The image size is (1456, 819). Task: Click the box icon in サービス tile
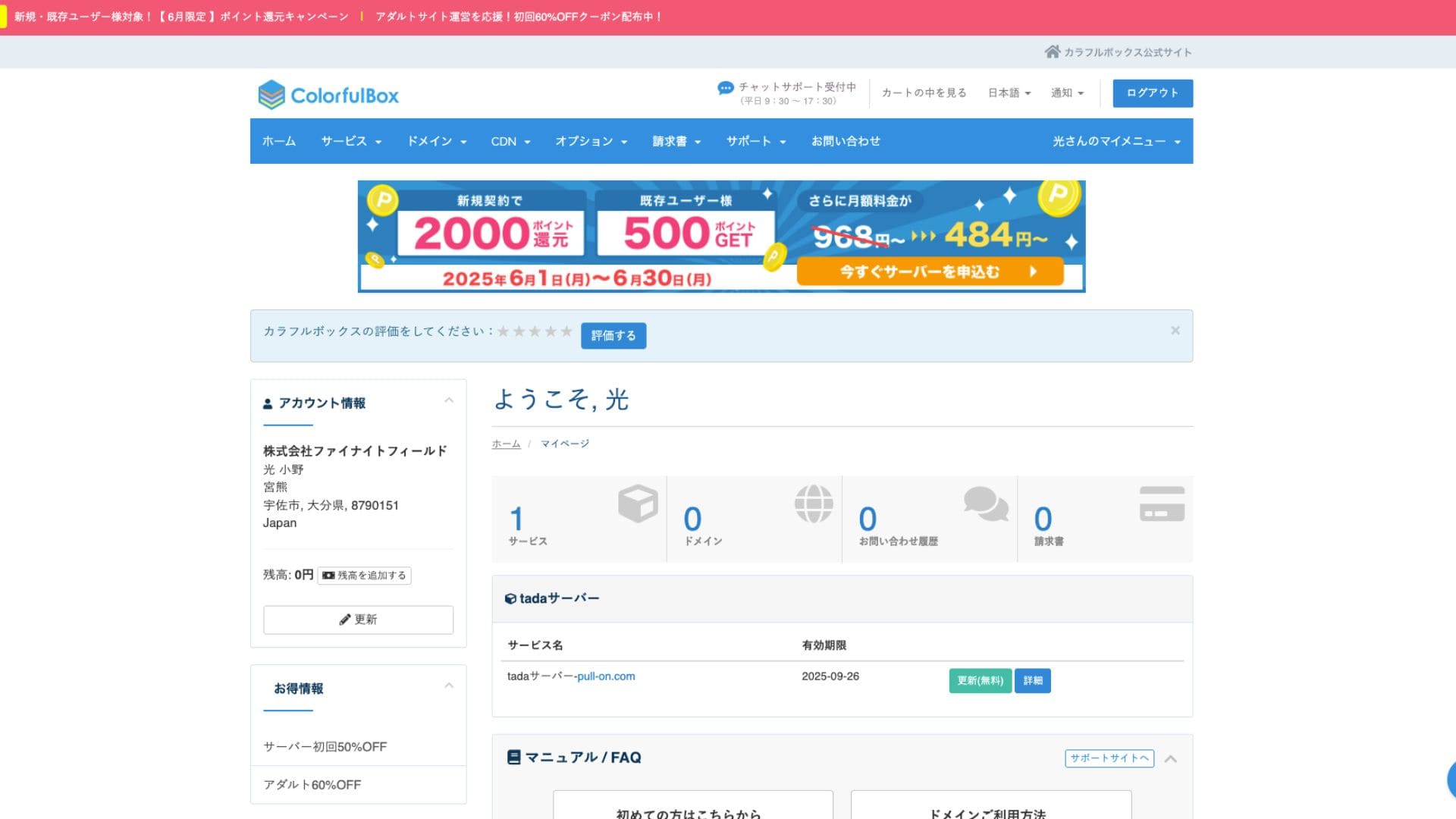click(x=638, y=504)
